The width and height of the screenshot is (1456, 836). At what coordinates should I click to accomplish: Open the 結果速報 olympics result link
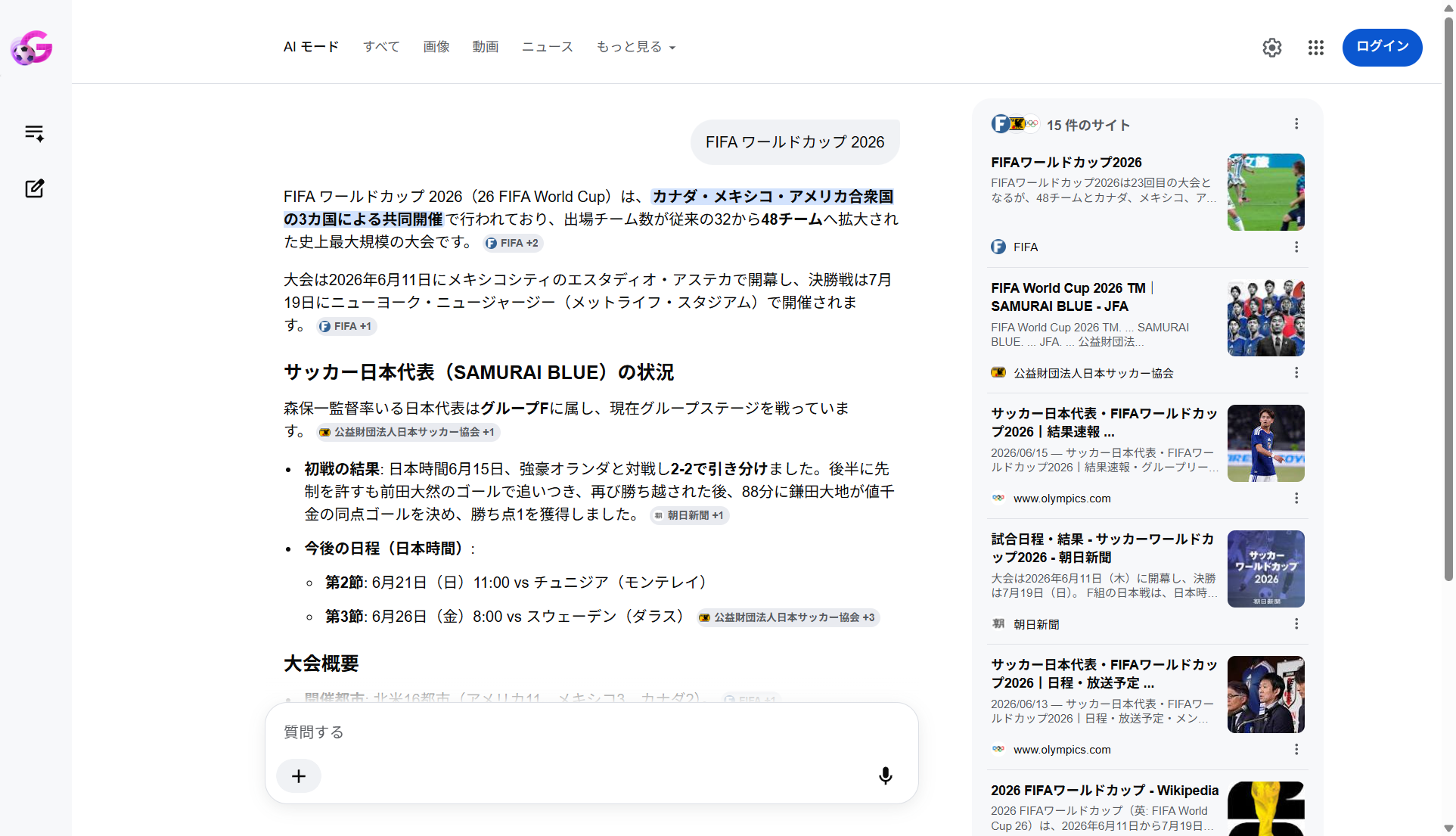[1104, 423]
